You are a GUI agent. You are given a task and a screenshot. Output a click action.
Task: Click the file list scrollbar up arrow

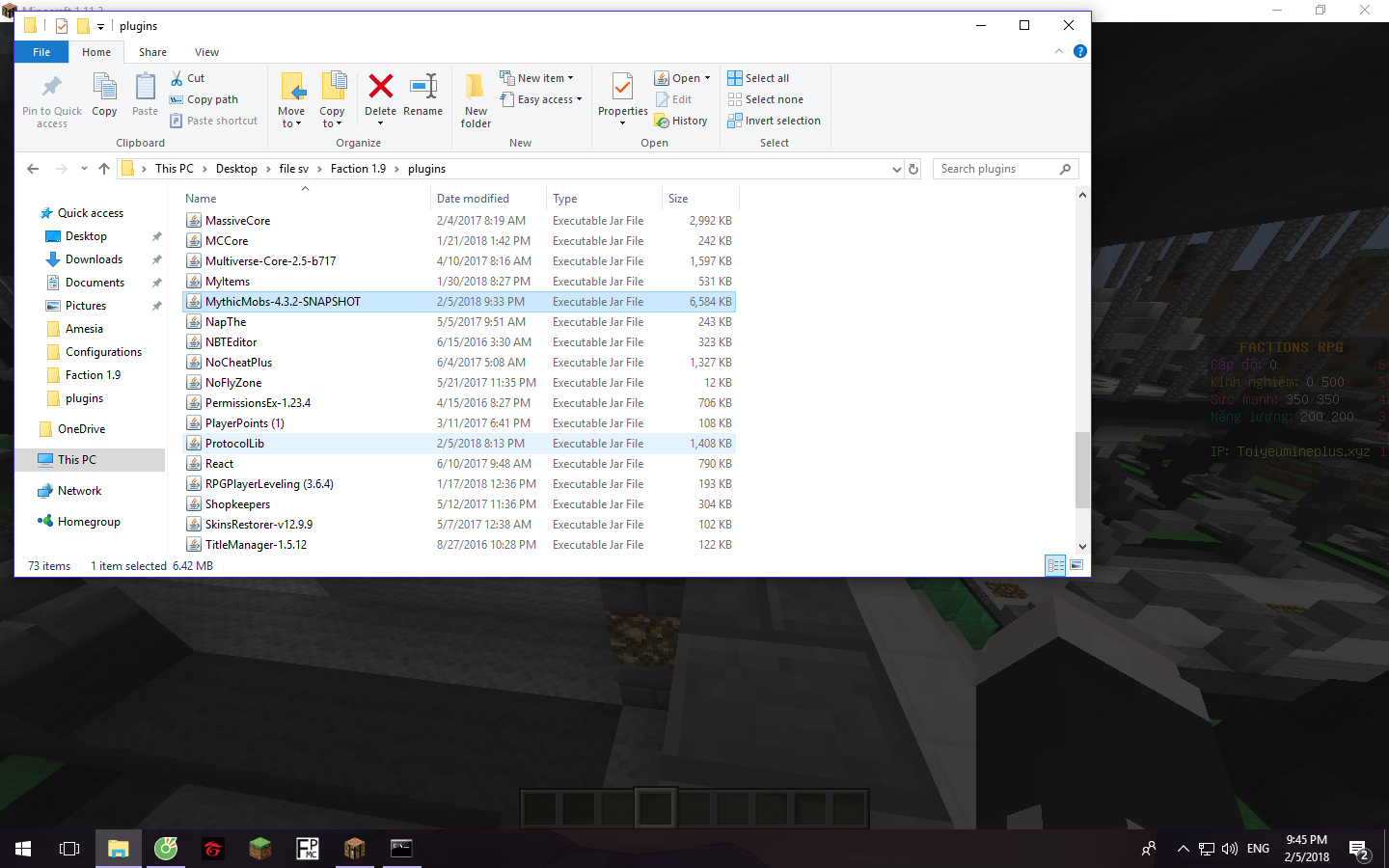(x=1082, y=195)
